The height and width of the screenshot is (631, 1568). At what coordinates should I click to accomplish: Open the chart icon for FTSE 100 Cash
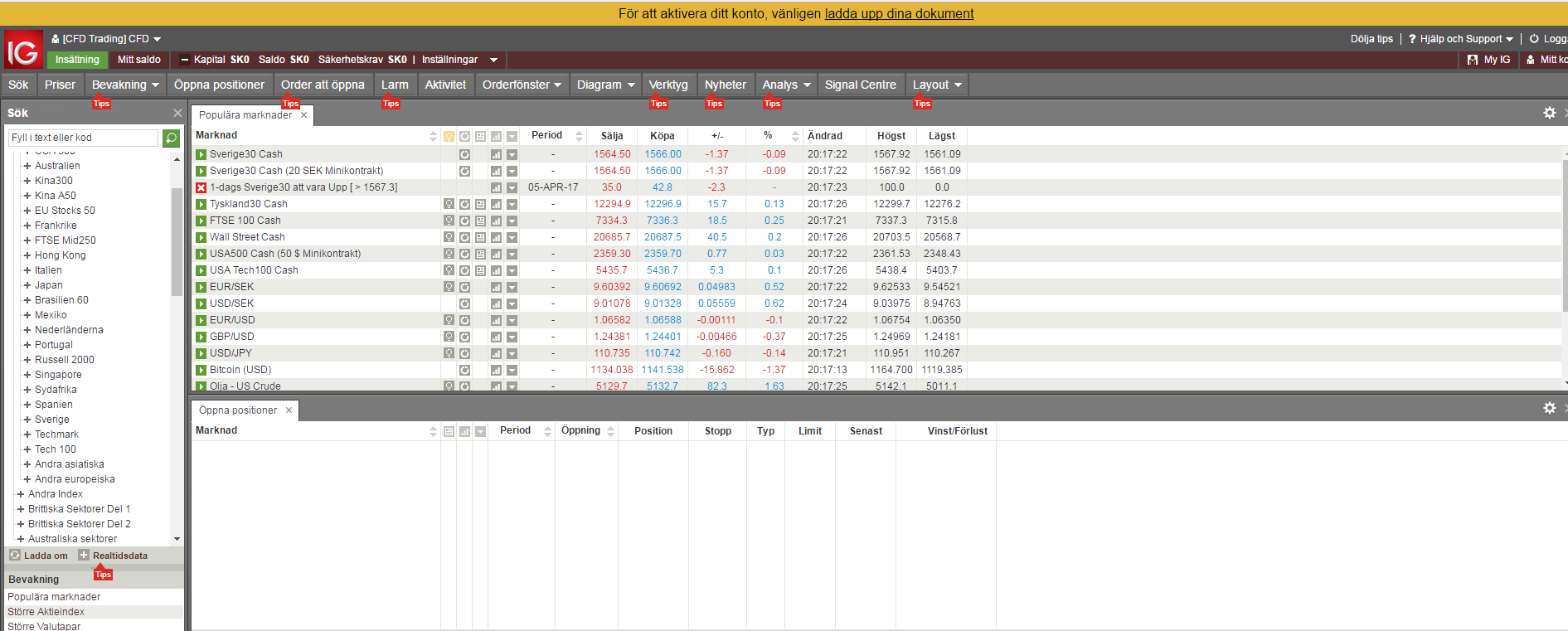pos(496,221)
